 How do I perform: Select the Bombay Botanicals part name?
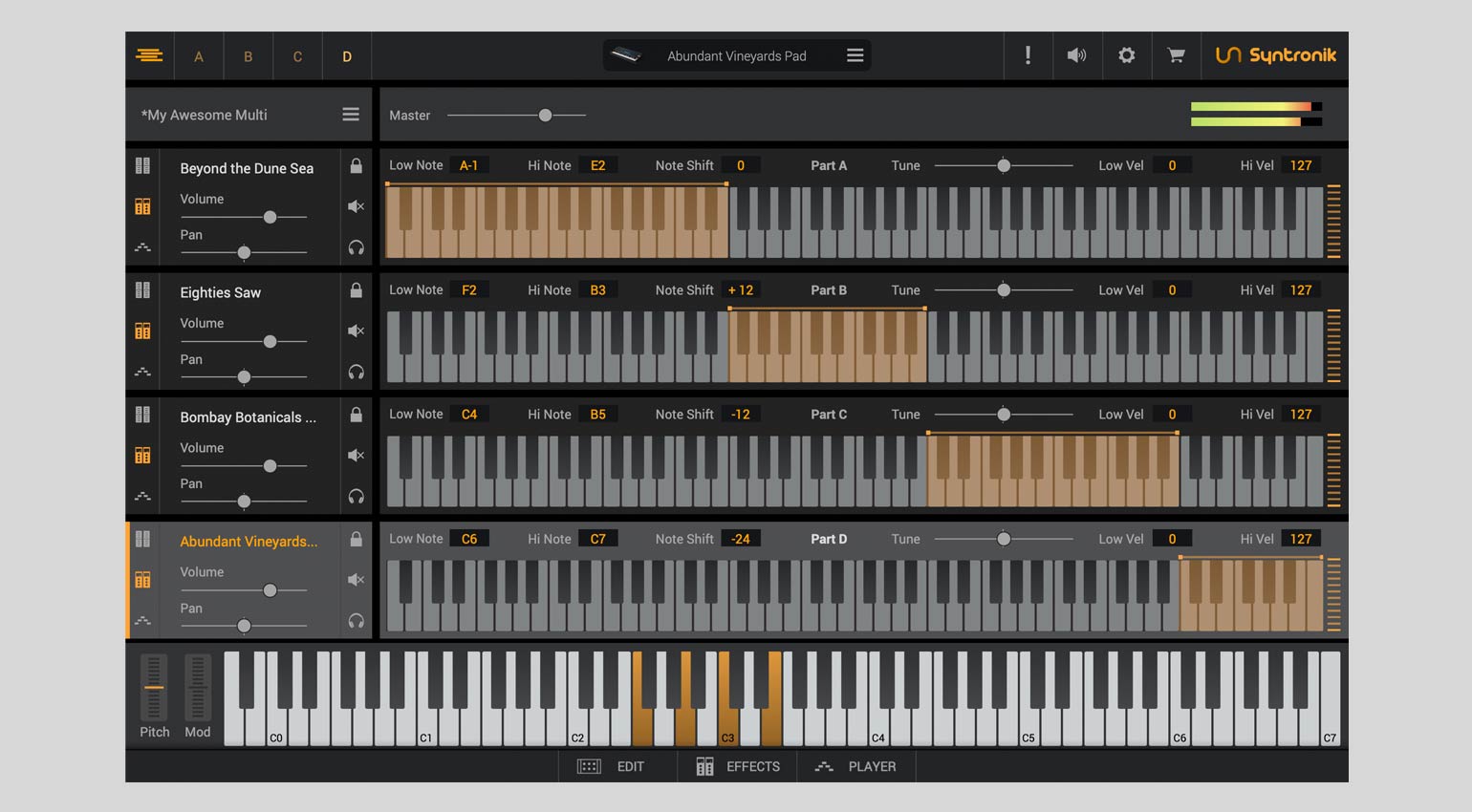pos(248,417)
